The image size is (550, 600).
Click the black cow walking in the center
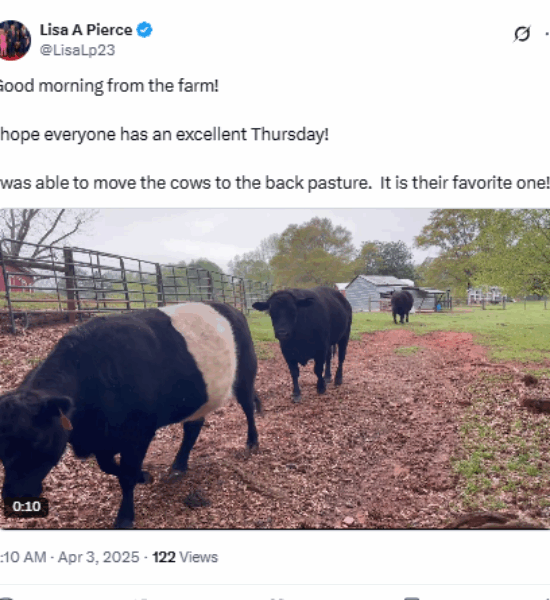304,341
